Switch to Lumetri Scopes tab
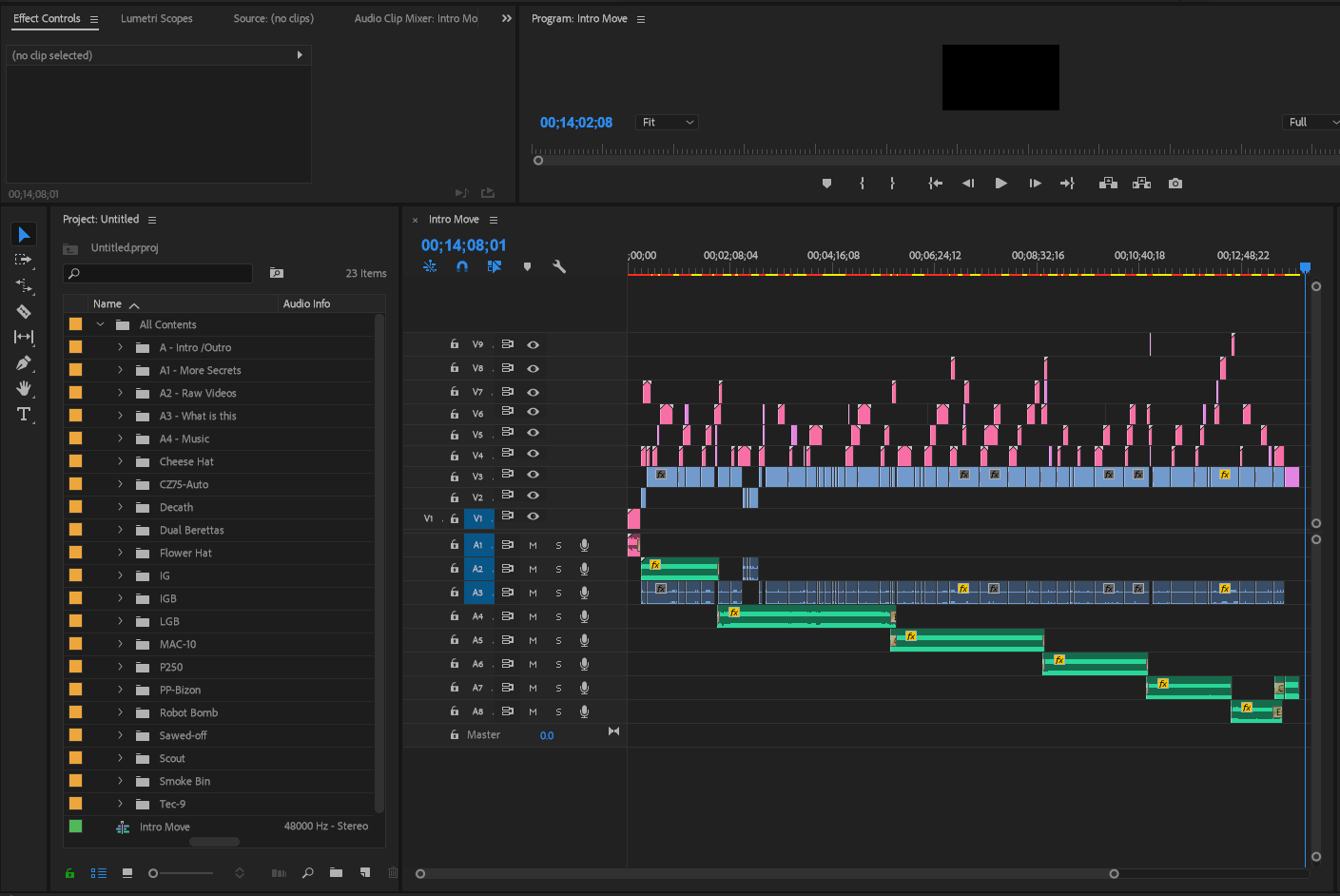Image resolution: width=1340 pixels, height=896 pixels. point(156,19)
